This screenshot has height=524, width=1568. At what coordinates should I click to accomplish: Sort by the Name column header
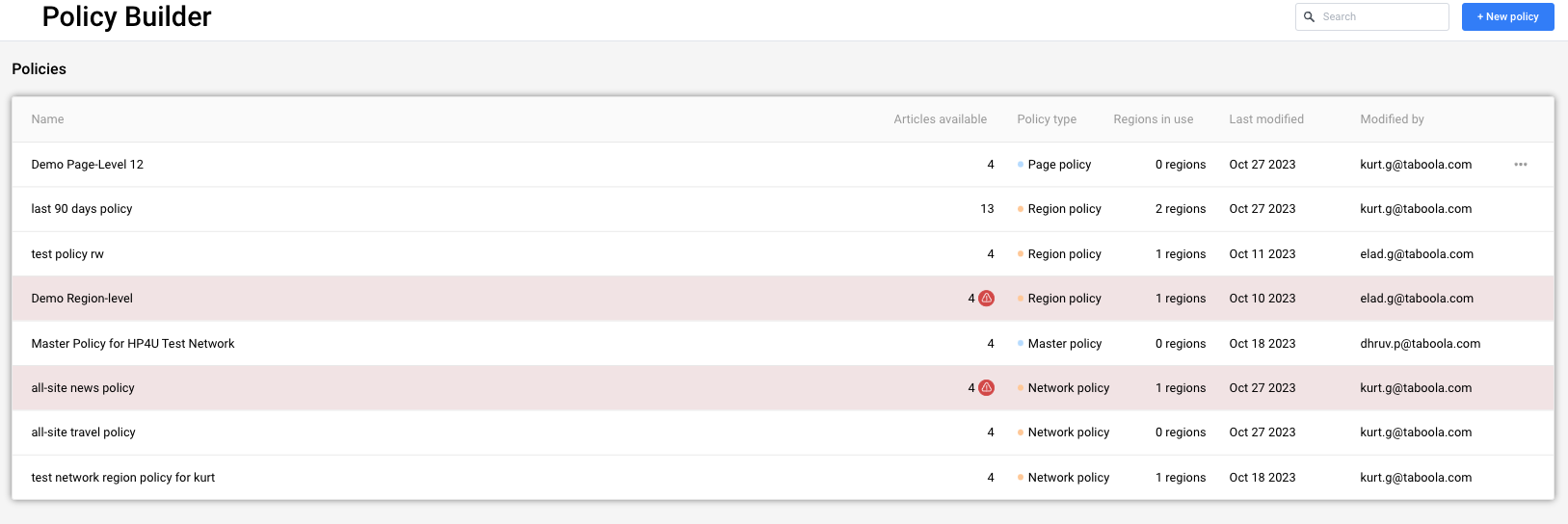pyautogui.click(x=47, y=119)
